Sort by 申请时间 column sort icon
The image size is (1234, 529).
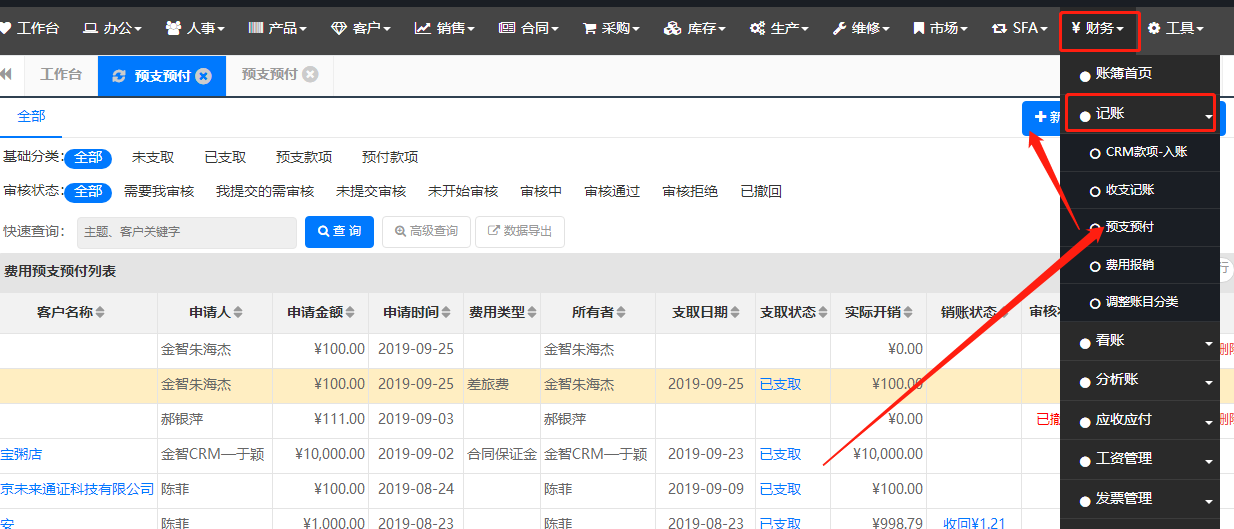tap(447, 312)
